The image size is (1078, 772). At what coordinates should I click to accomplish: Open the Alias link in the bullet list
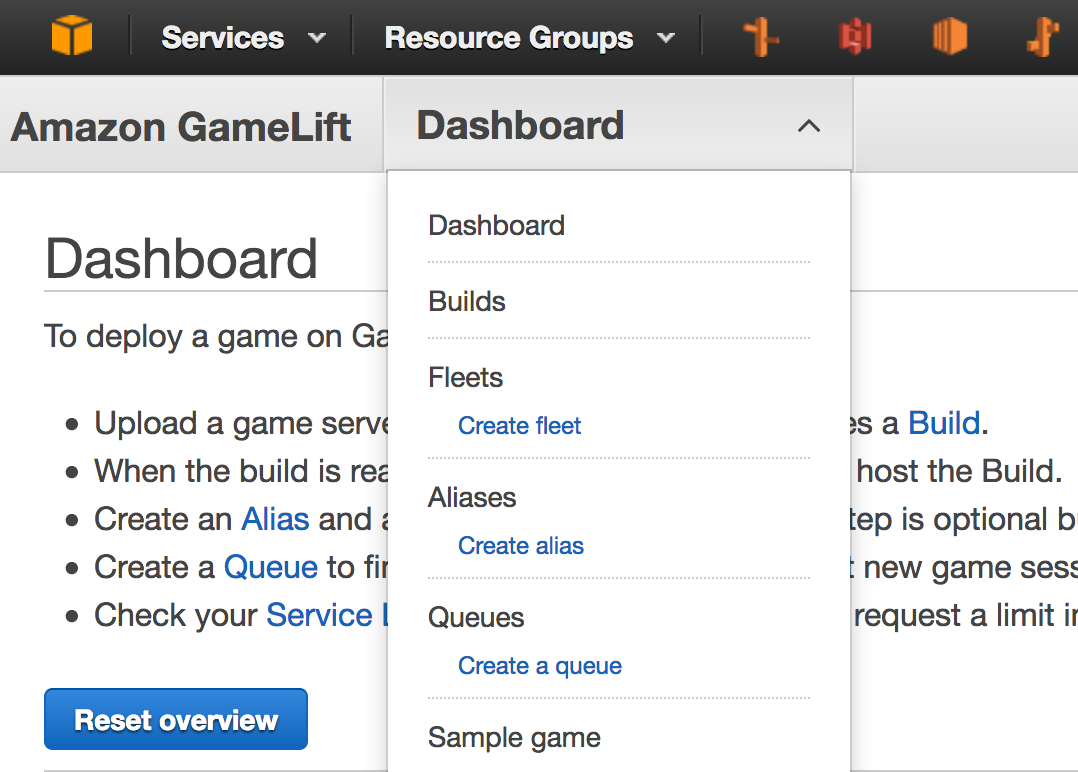(x=275, y=519)
